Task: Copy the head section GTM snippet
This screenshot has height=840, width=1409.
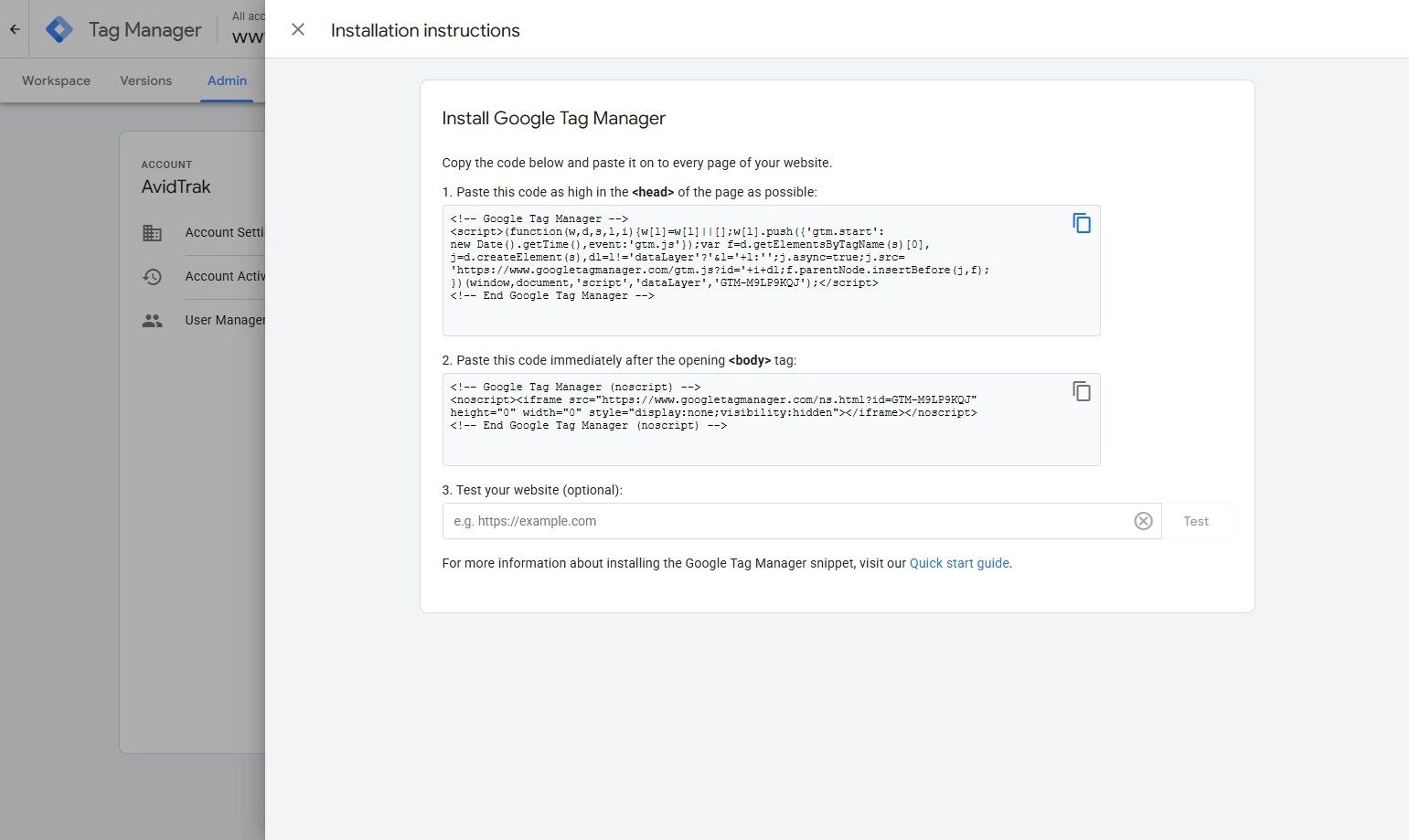Action: click(1081, 222)
